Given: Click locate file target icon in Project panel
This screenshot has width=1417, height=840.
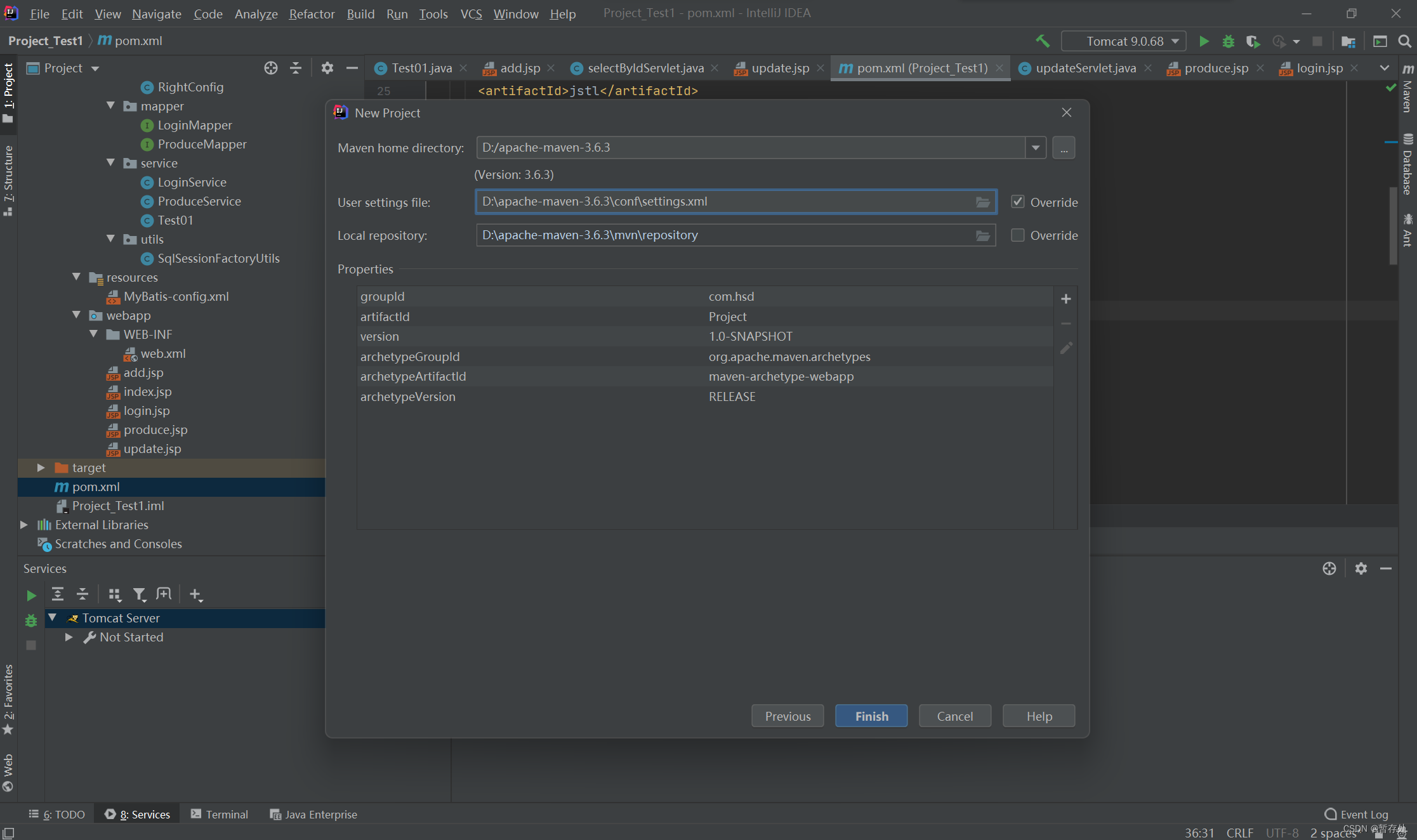Looking at the screenshot, I should (x=271, y=68).
